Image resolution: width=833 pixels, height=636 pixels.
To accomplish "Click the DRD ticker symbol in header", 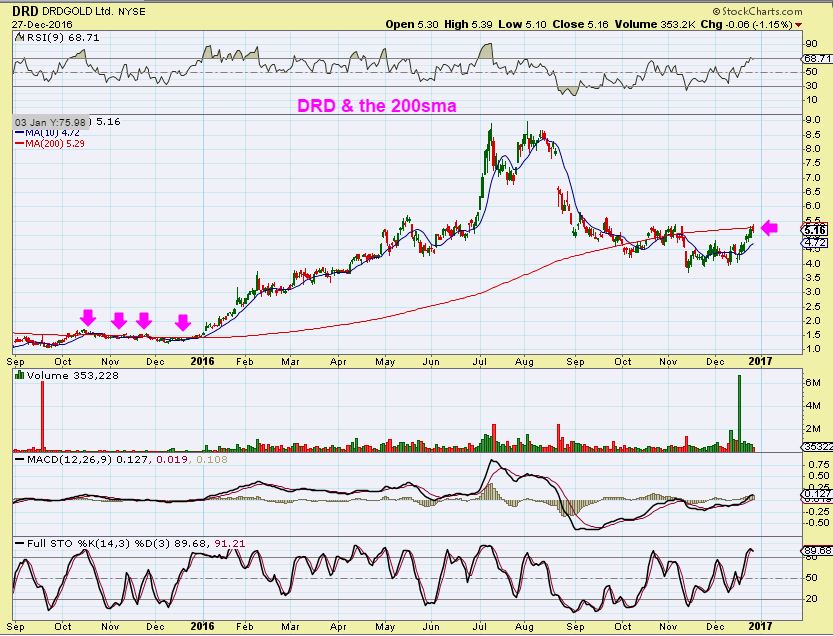I will pyautogui.click(x=24, y=11).
